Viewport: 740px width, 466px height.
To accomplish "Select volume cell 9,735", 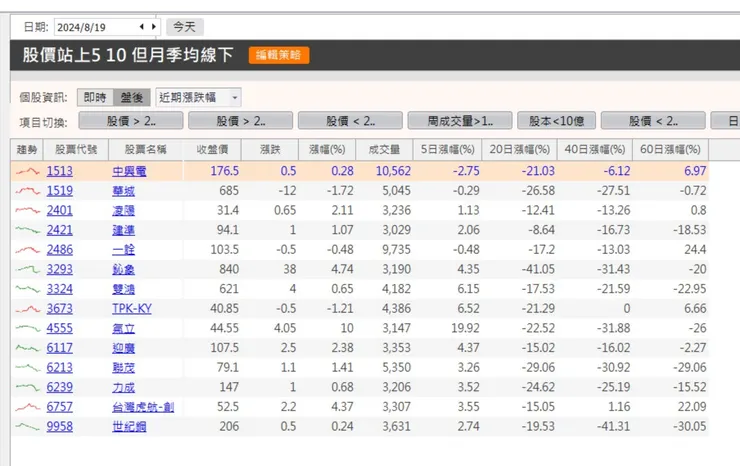I will tap(396, 250).
